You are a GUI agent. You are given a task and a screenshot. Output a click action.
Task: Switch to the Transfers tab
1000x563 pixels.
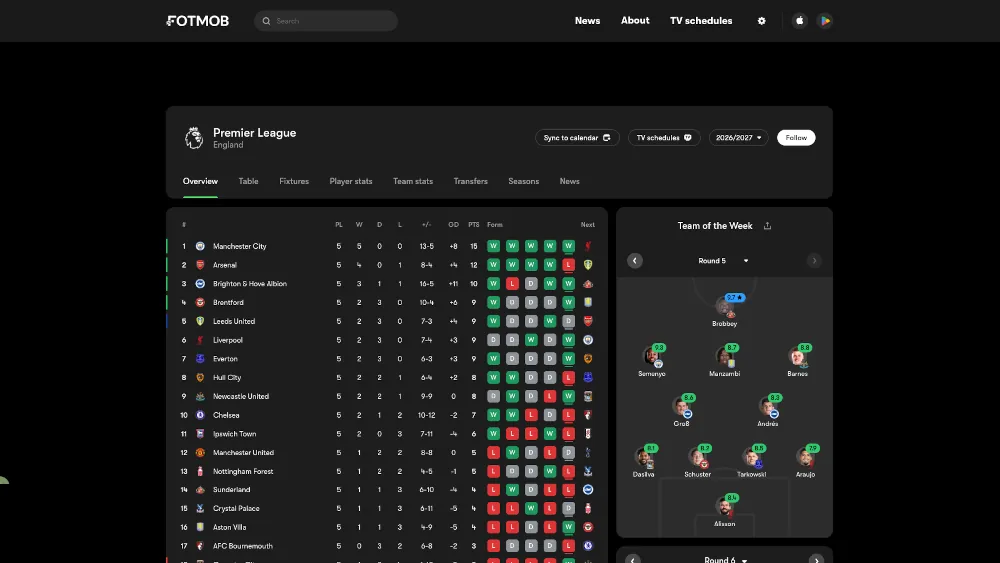pos(471,181)
